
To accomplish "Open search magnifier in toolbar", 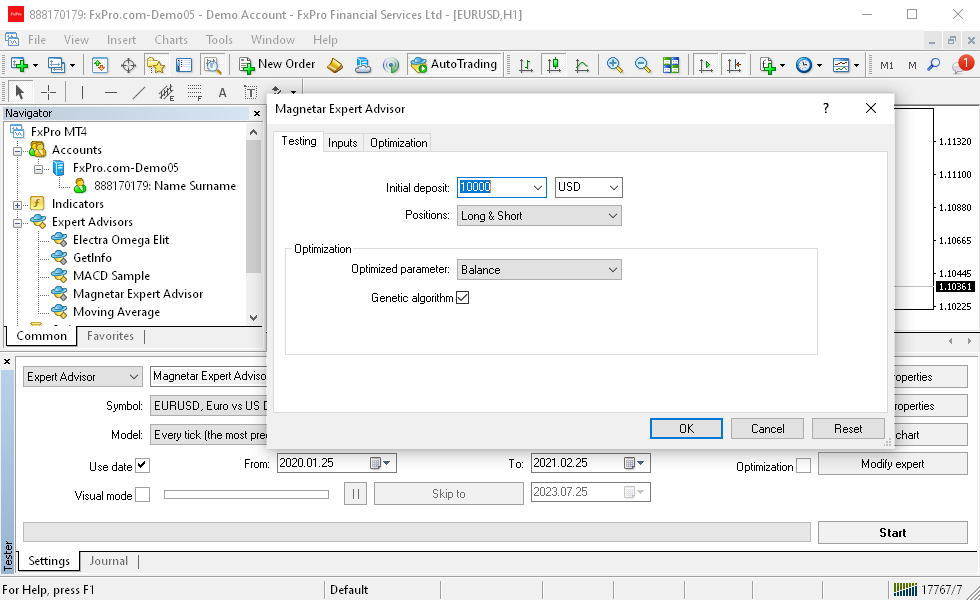I will (x=934, y=64).
